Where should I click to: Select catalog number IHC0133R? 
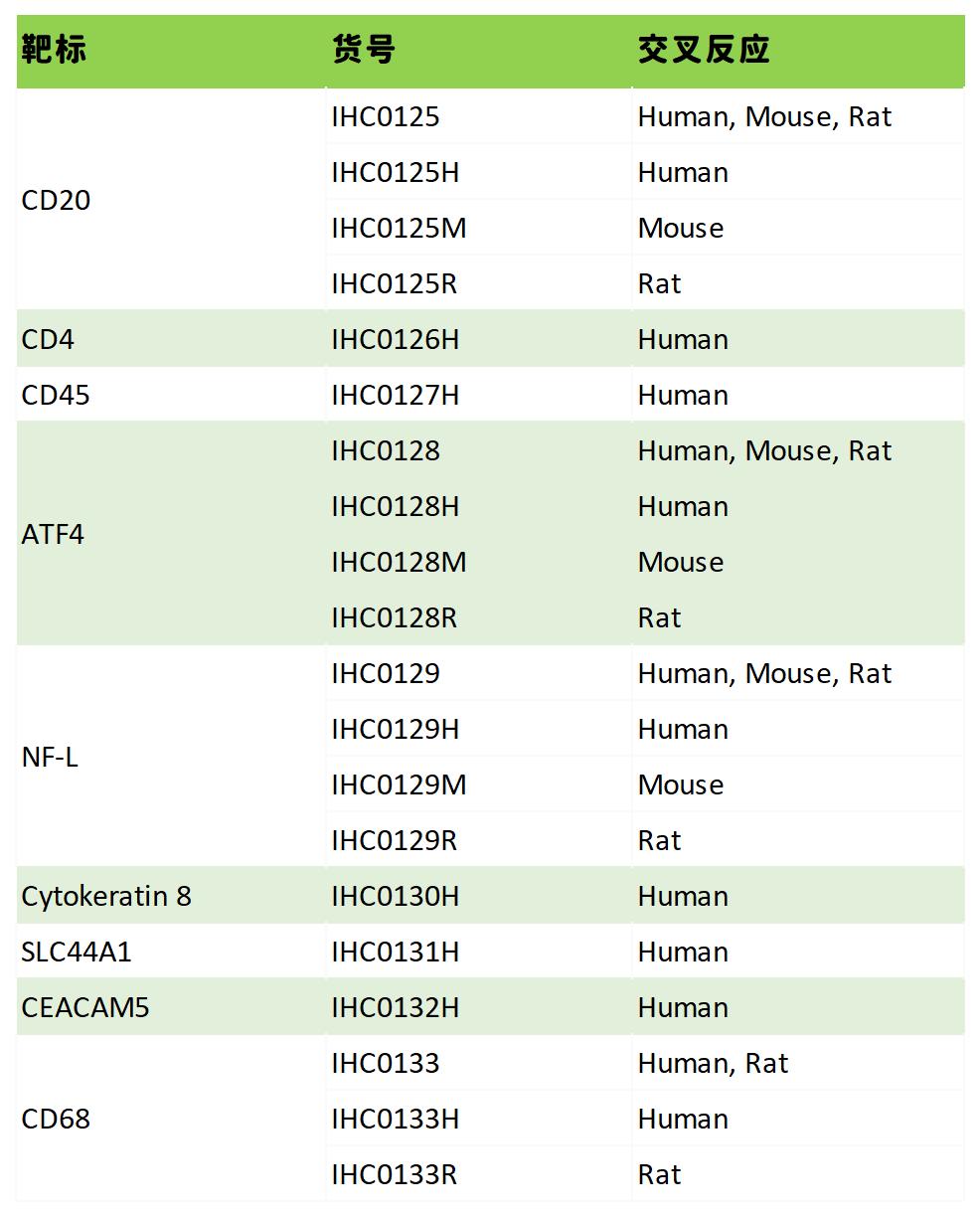point(395,1175)
